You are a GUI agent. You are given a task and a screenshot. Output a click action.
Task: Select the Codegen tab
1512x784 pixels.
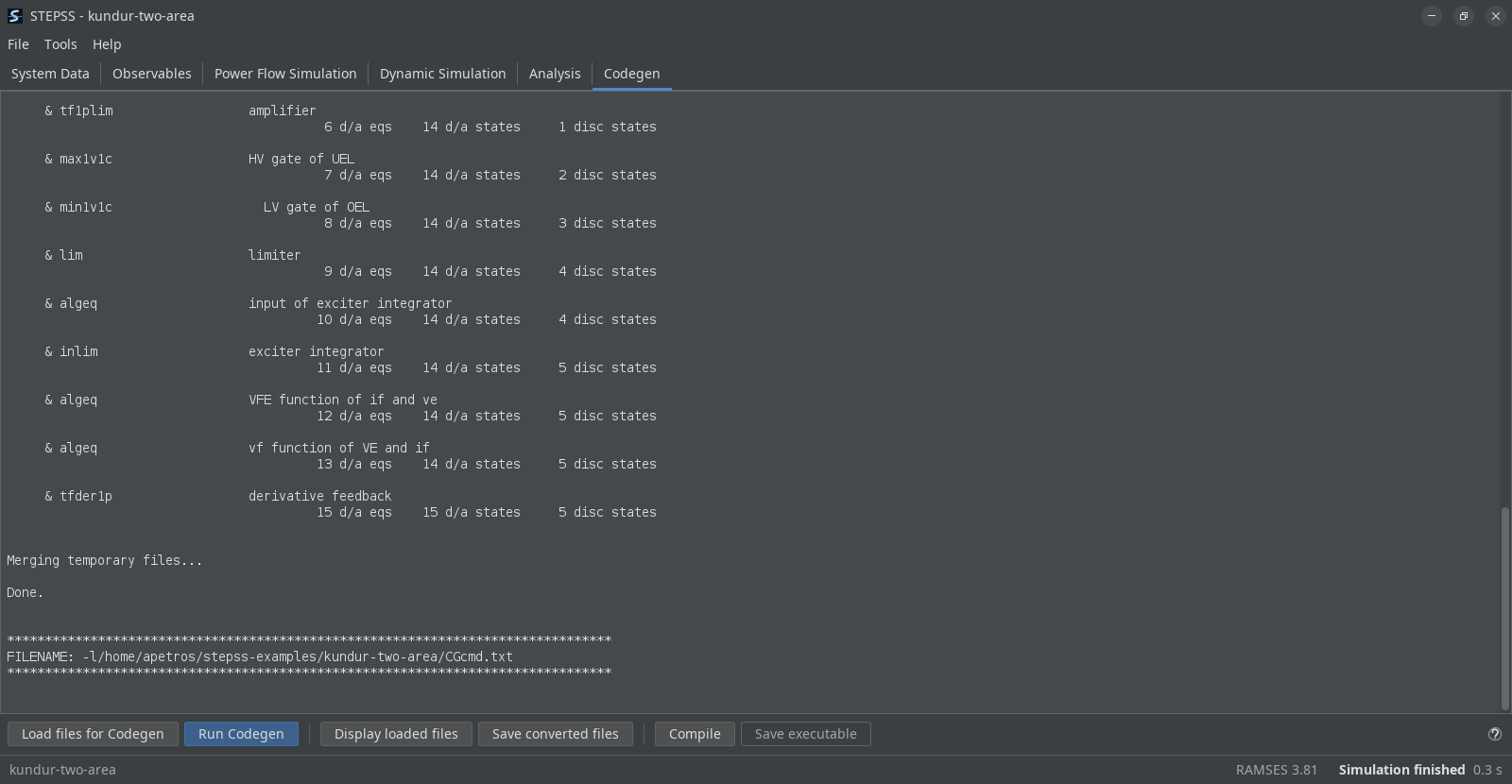coord(632,74)
